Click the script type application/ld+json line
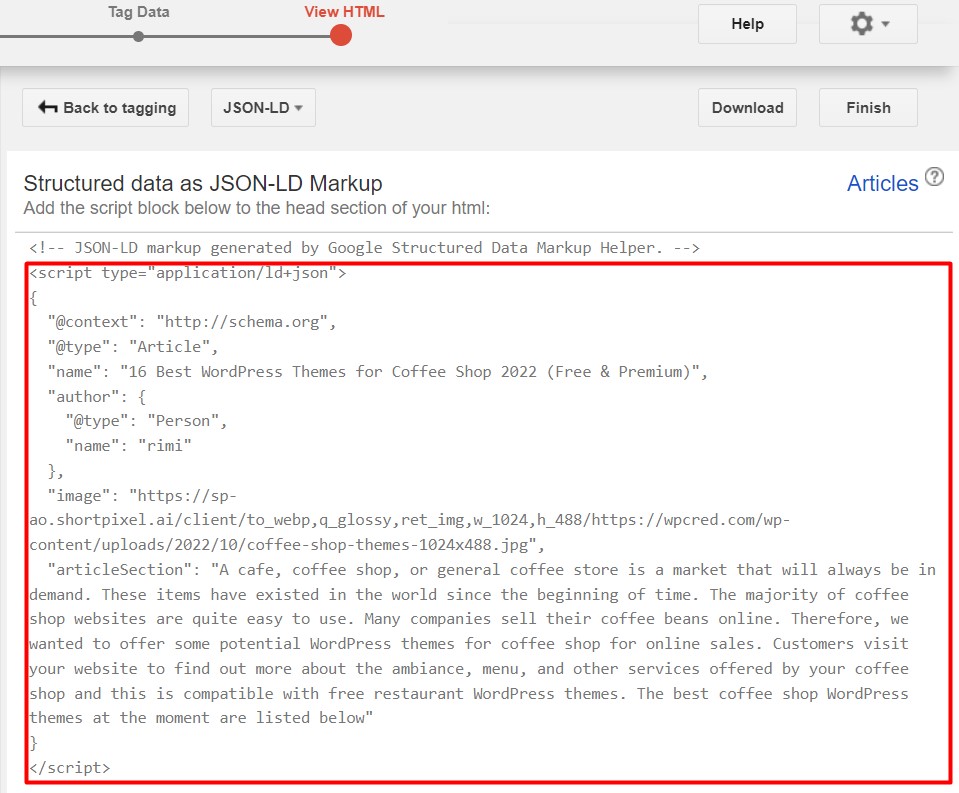 click(188, 273)
